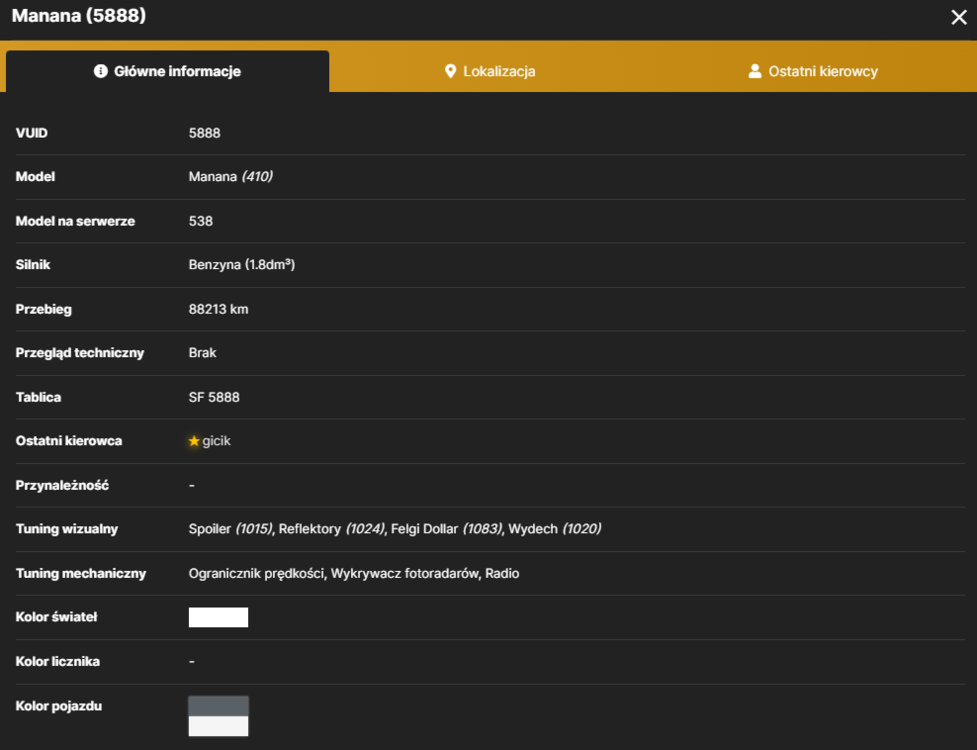Click the Przebieg row label
The height and width of the screenshot is (750, 977).
pyautogui.click(x=44, y=310)
